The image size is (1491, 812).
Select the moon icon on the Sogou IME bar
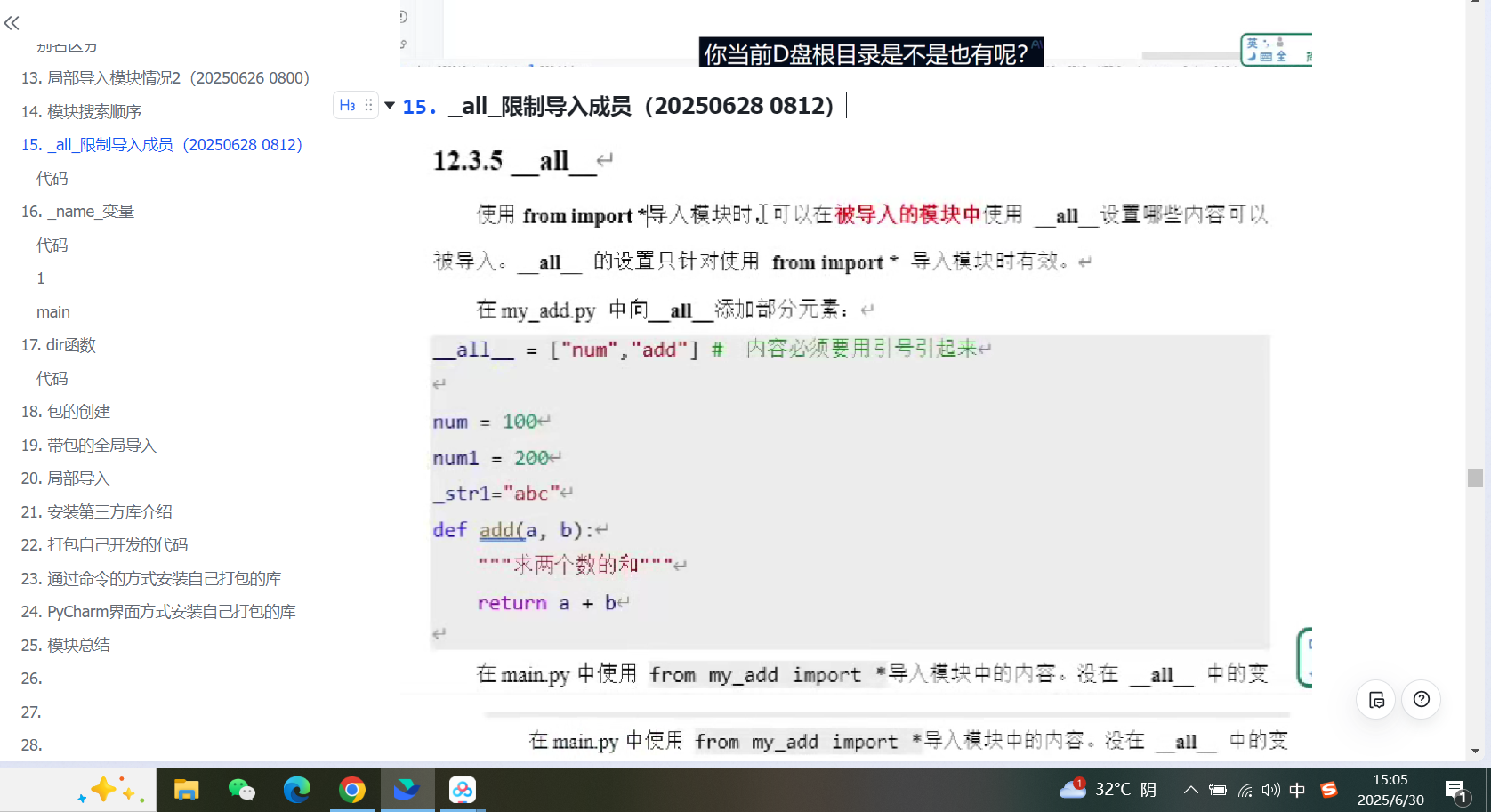1251,57
